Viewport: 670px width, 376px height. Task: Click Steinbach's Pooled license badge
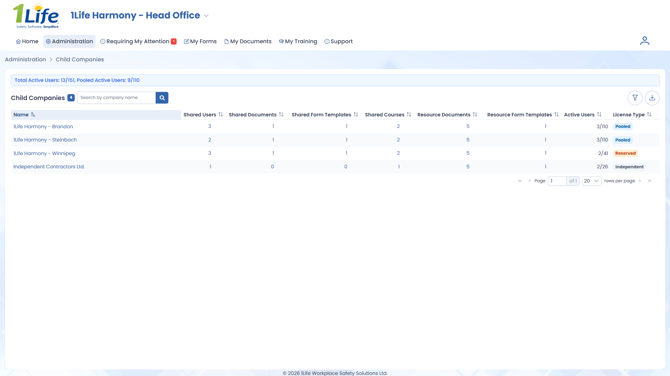click(623, 140)
